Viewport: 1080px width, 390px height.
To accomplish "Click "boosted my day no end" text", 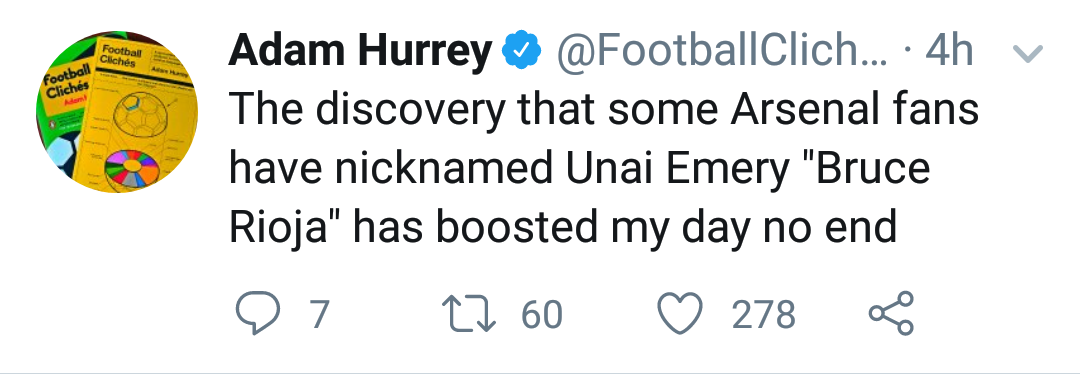I will pos(666,229).
